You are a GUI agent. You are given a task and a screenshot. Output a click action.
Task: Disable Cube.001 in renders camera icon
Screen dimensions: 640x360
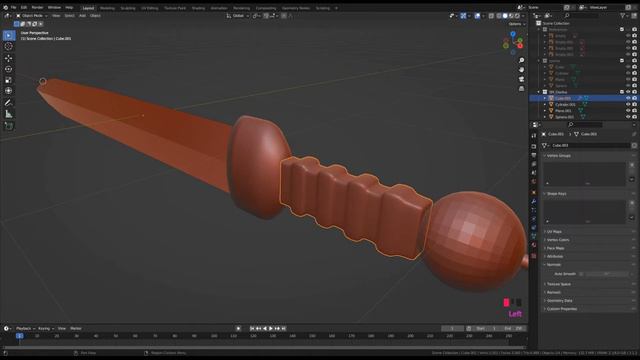[635, 98]
